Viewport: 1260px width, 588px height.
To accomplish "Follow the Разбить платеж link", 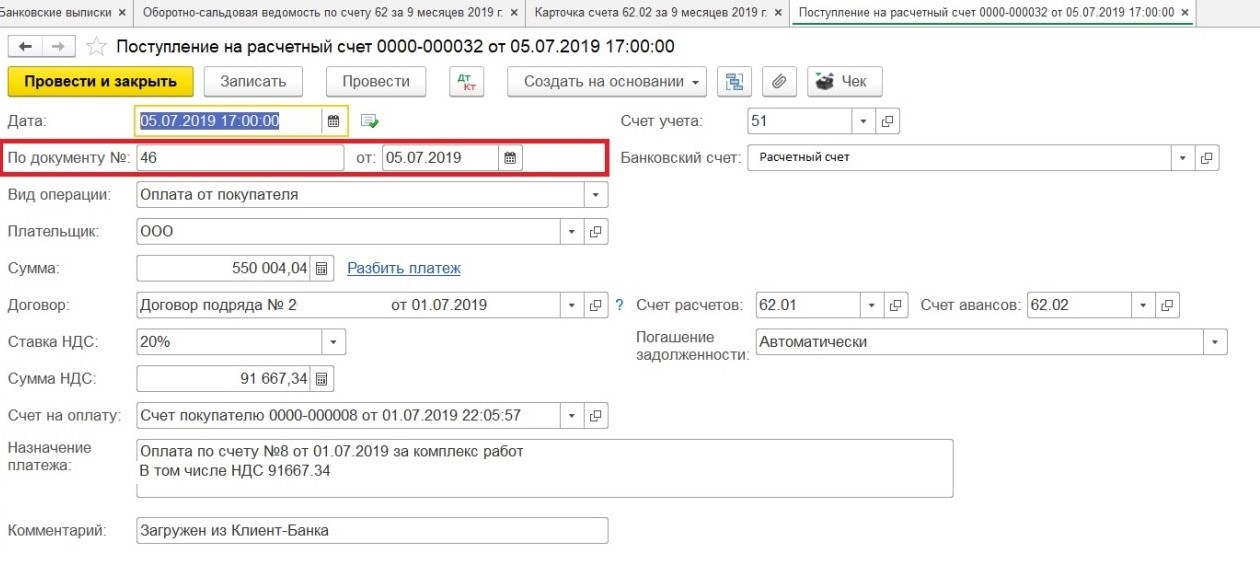I will (404, 268).
